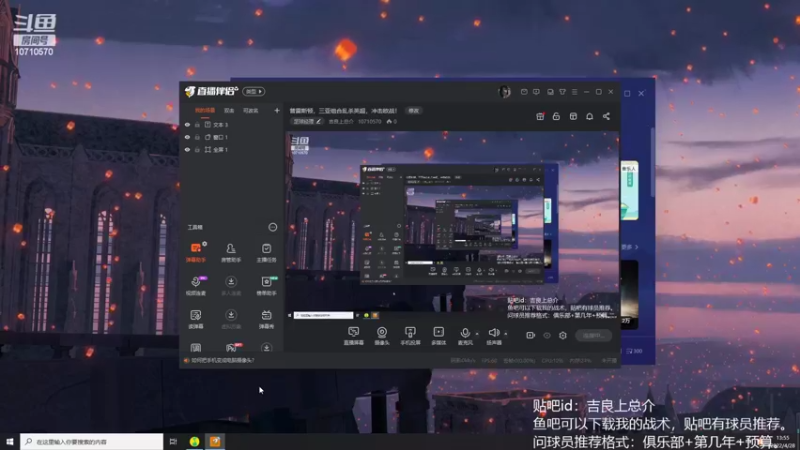Viewport: 800px width, 450px height.
Task: Click the live preview canvas
Action: point(452,226)
